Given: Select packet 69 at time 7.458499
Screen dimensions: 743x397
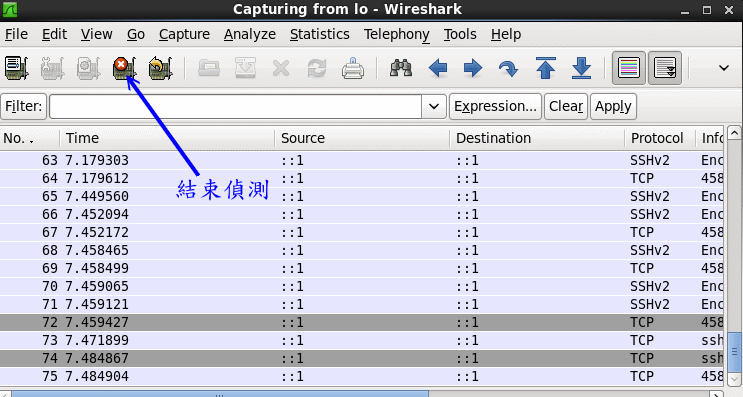Looking at the screenshot, I should pyautogui.click(x=362, y=269).
